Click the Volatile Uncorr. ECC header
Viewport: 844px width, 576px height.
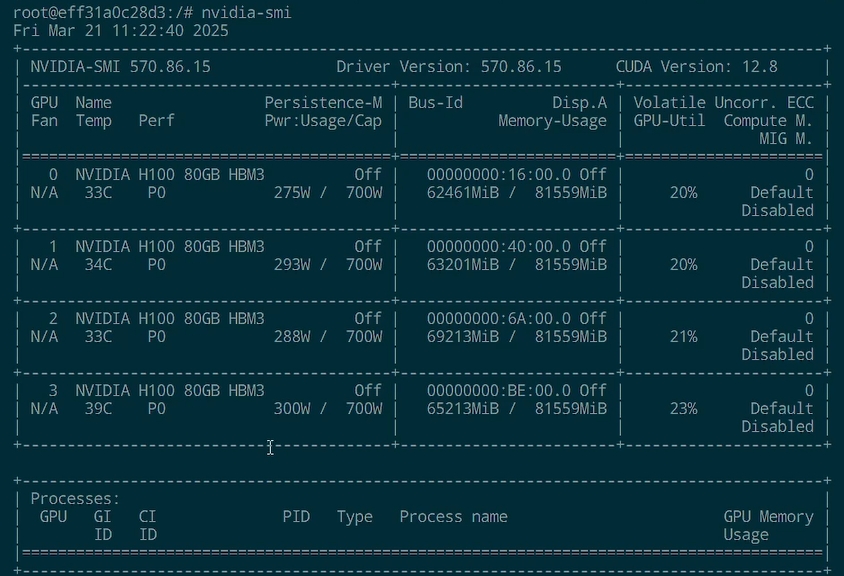pyautogui.click(x=723, y=103)
